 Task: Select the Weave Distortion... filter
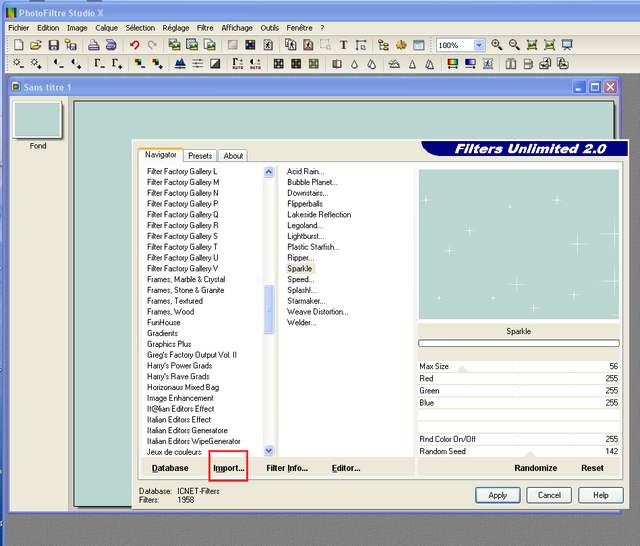[318, 312]
